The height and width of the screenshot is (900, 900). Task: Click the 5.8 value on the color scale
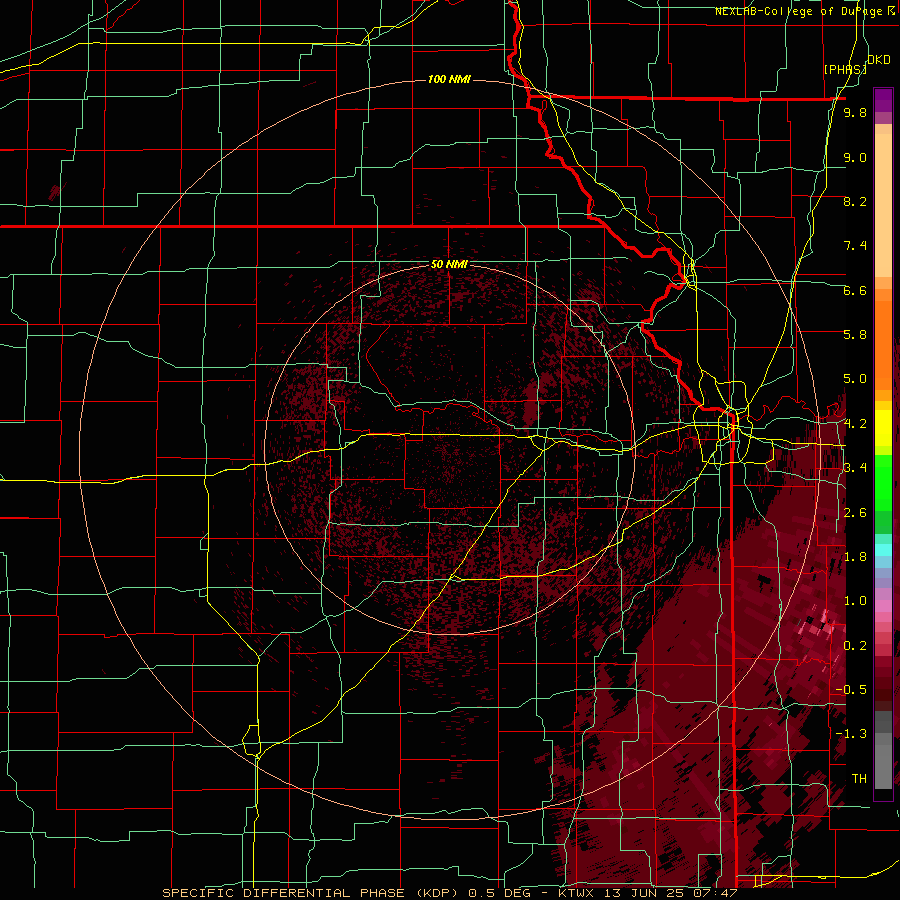tap(855, 335)
